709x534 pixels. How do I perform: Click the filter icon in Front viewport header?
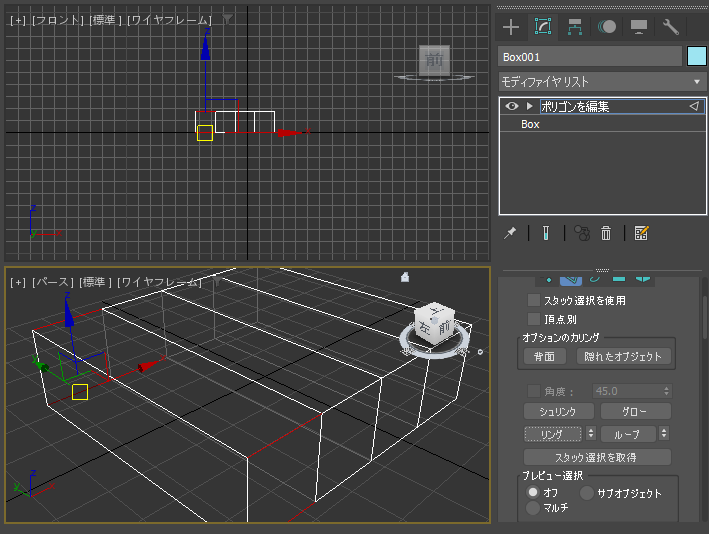(x=227, y=19)
